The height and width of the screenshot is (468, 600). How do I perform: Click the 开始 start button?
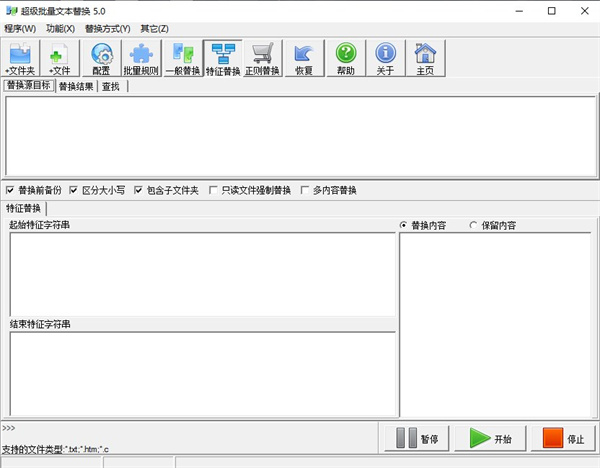491,438
